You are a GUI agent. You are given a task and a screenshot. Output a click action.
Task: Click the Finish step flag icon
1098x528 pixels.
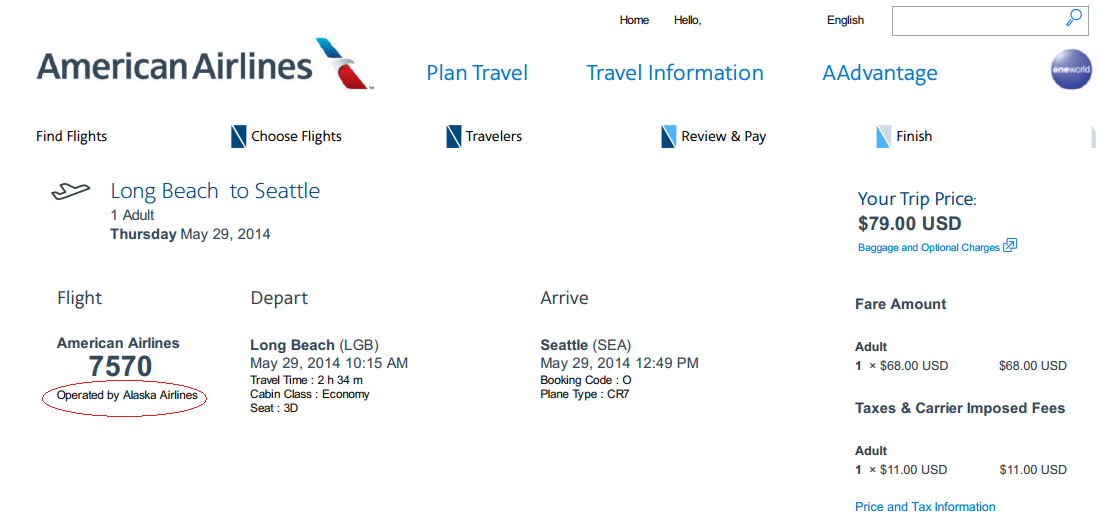(x=883, y=136)
